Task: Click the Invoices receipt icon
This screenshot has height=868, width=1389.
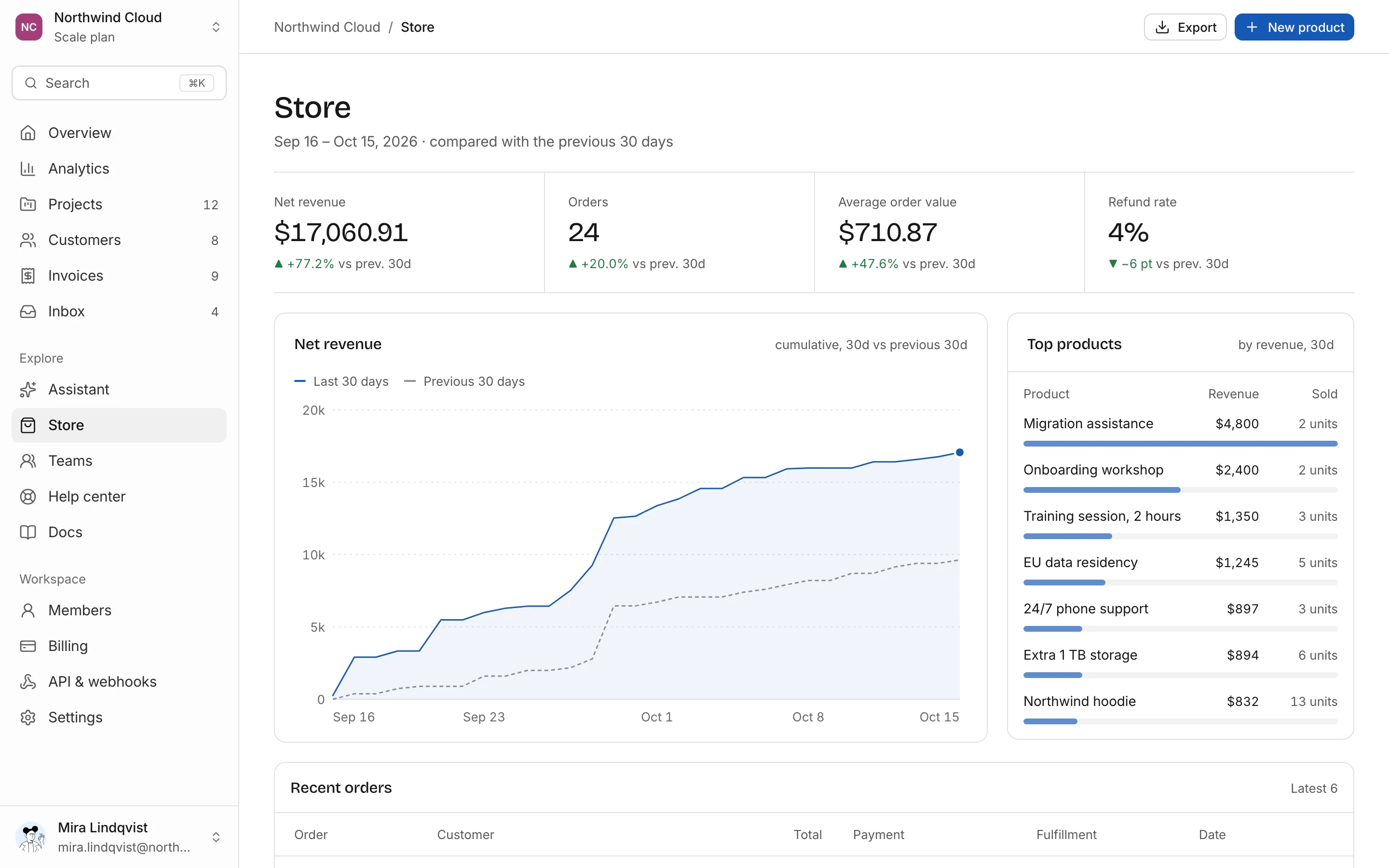Action: click(28, 275)
